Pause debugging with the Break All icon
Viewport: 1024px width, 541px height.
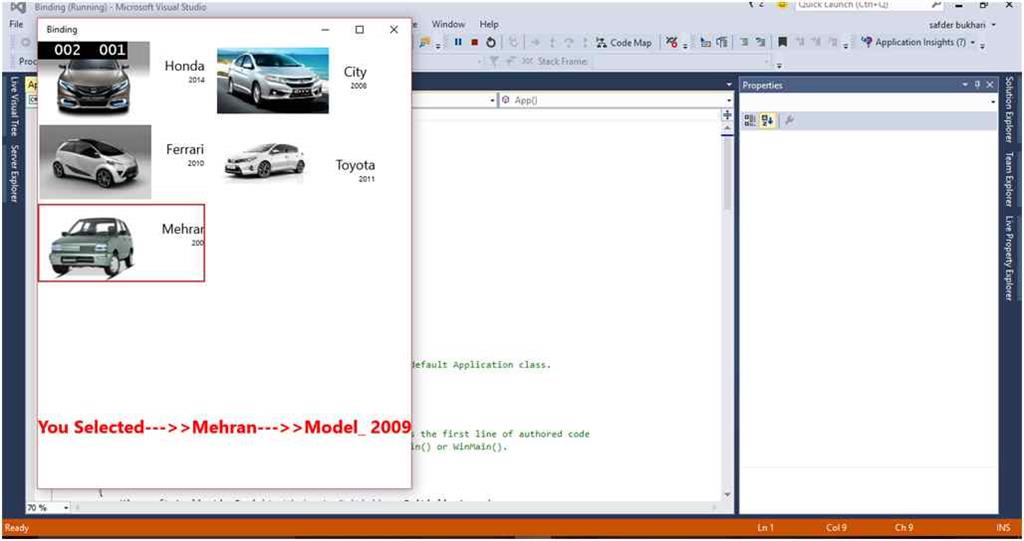click(x=458, y=43)
